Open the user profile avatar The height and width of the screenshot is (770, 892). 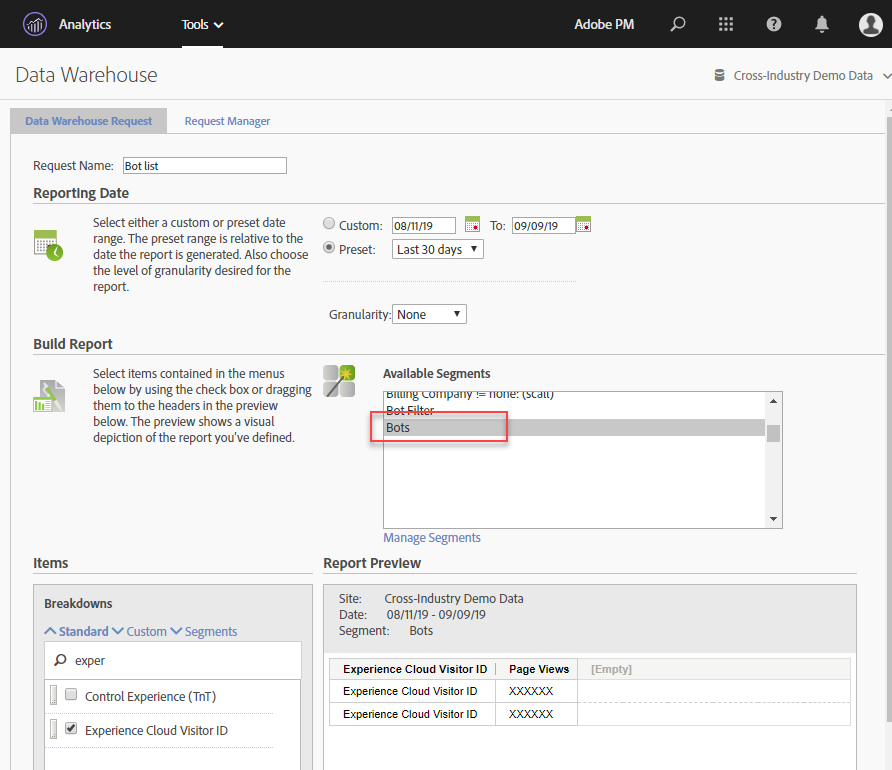(870, 24)
